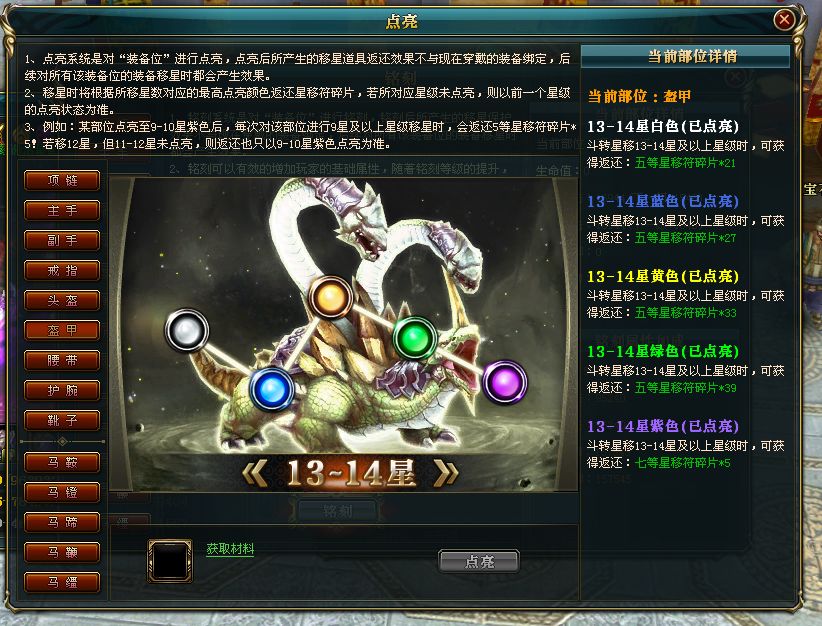This screenshot has height=626, width=822.
Task: Select the 靴子 slot
Action: click(62, 420)
